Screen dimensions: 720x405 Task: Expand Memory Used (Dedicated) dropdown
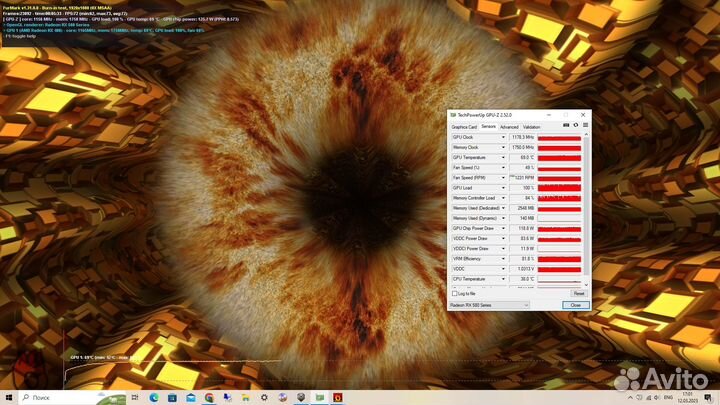[503, 208]
